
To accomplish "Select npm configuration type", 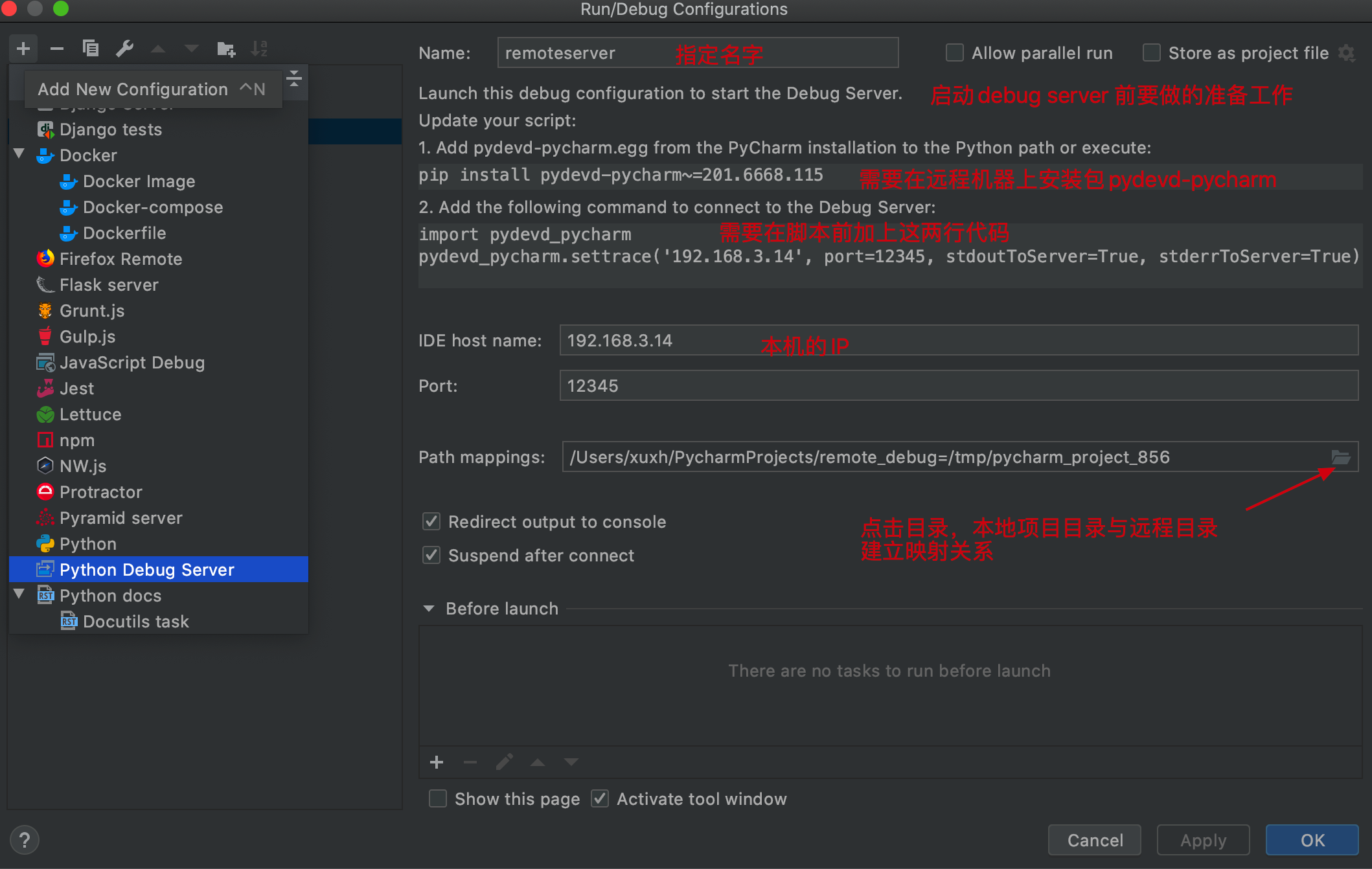I will [159, 440].
